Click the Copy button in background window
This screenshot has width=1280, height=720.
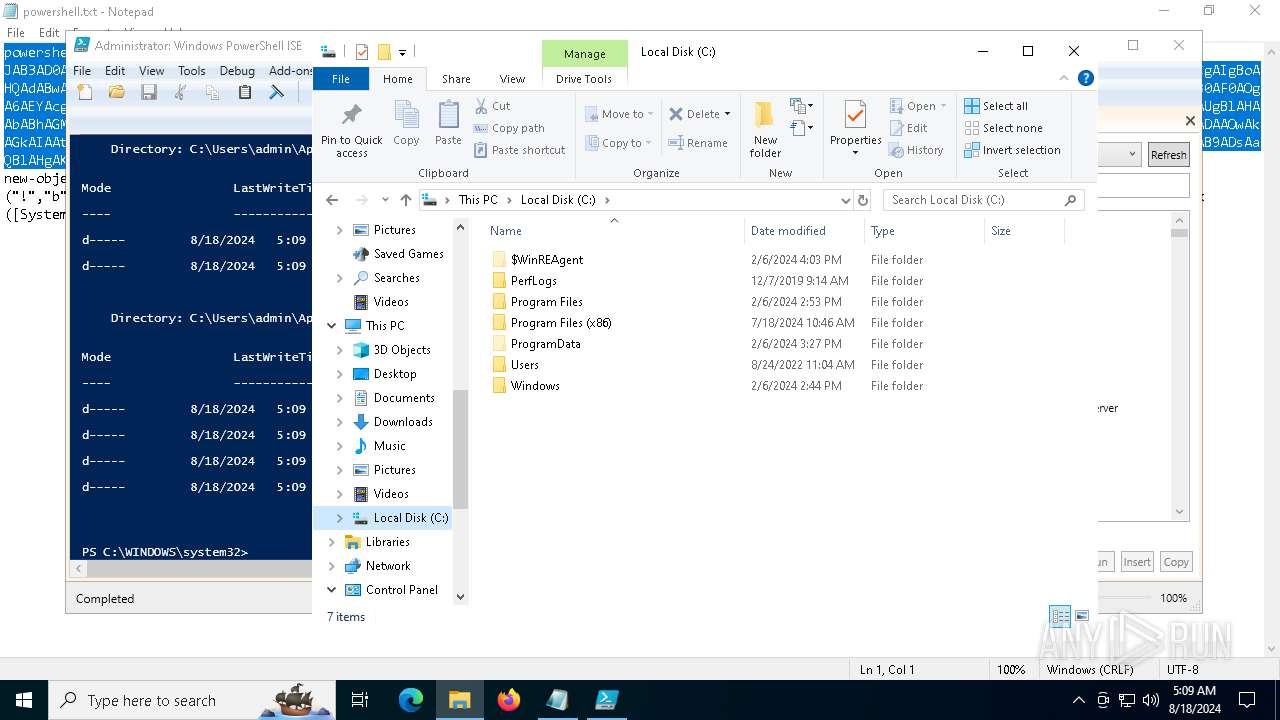click(1176, 562)
